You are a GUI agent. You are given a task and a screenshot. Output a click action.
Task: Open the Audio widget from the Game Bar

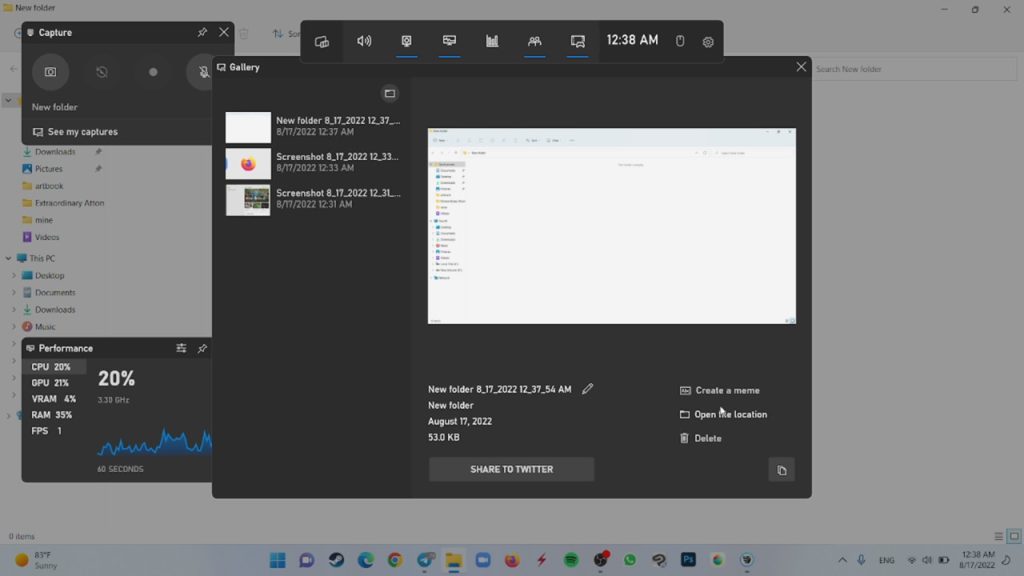[364, 41]
